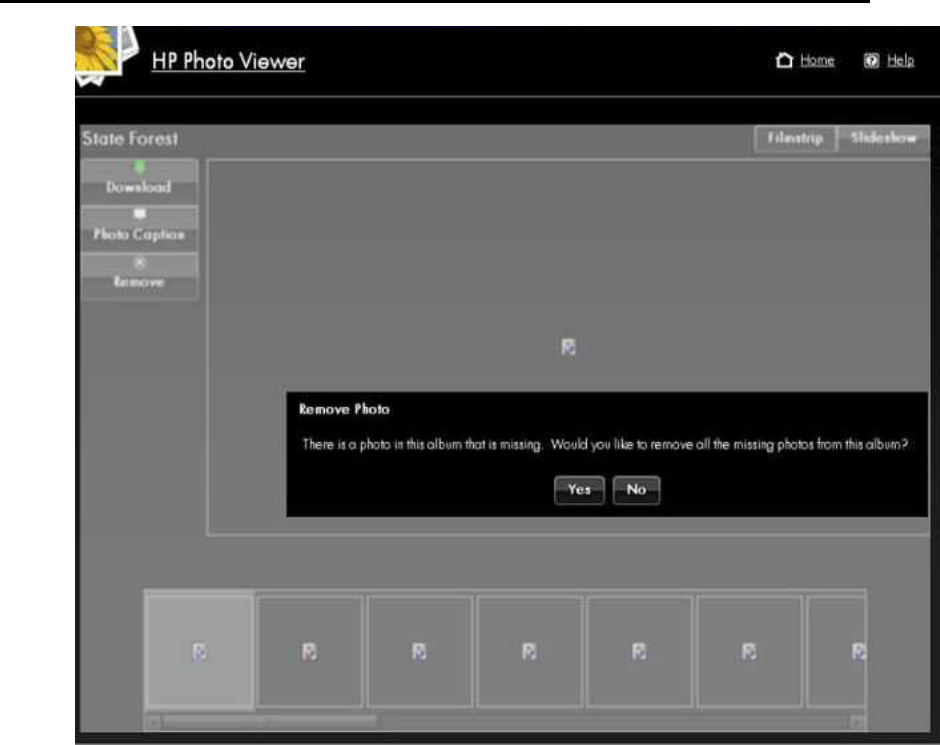
Task: Click the Download button
Action: [139, 180]
